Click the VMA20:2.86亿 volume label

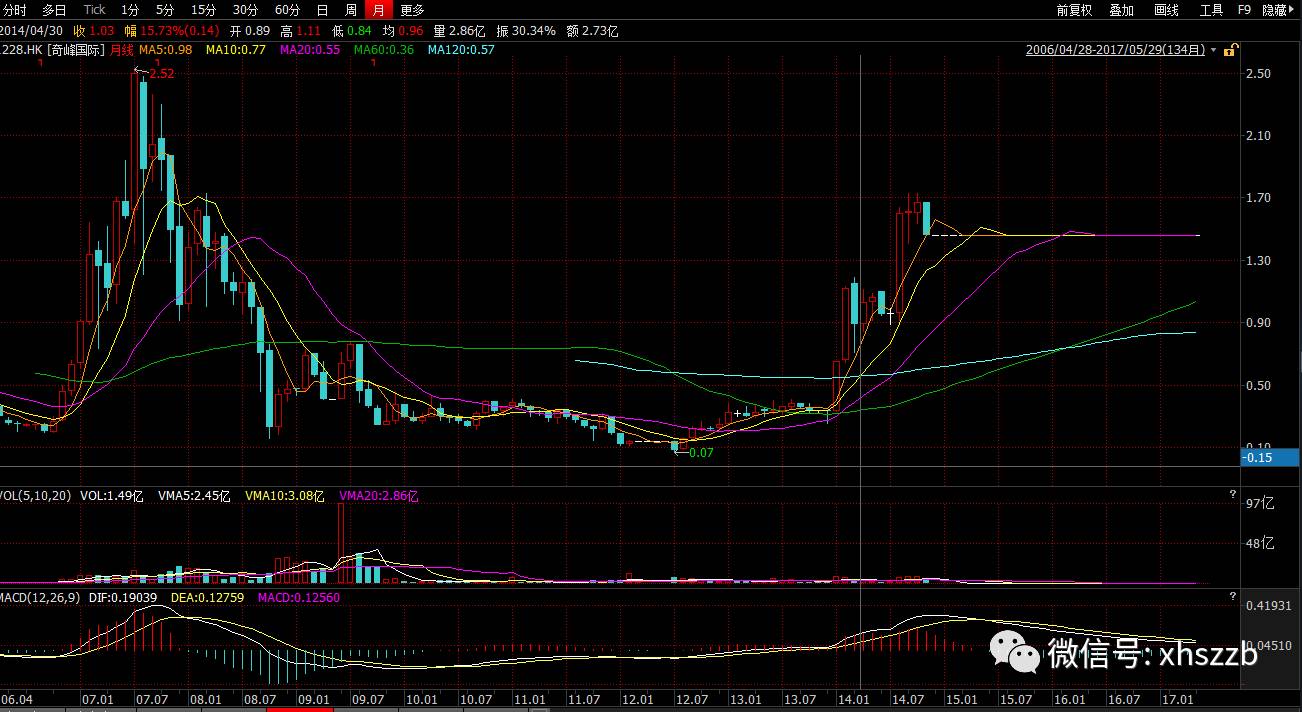[x=379, y=495]
